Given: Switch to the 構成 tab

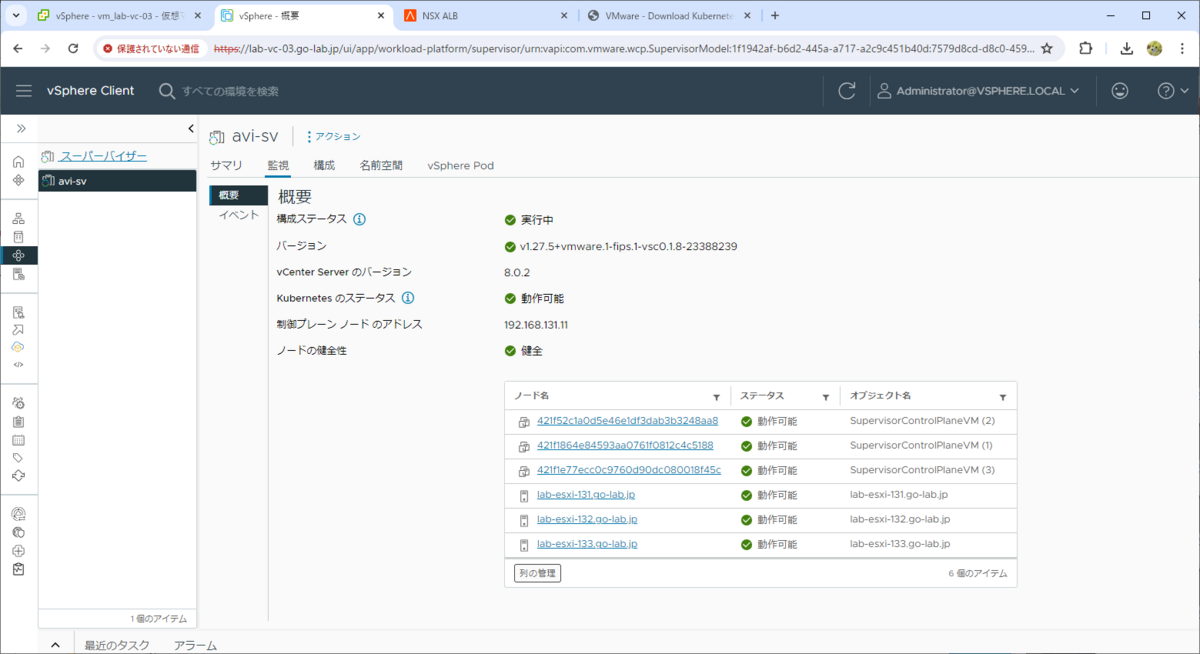Looking at the screenshot, I should click(x=324, y=165).
